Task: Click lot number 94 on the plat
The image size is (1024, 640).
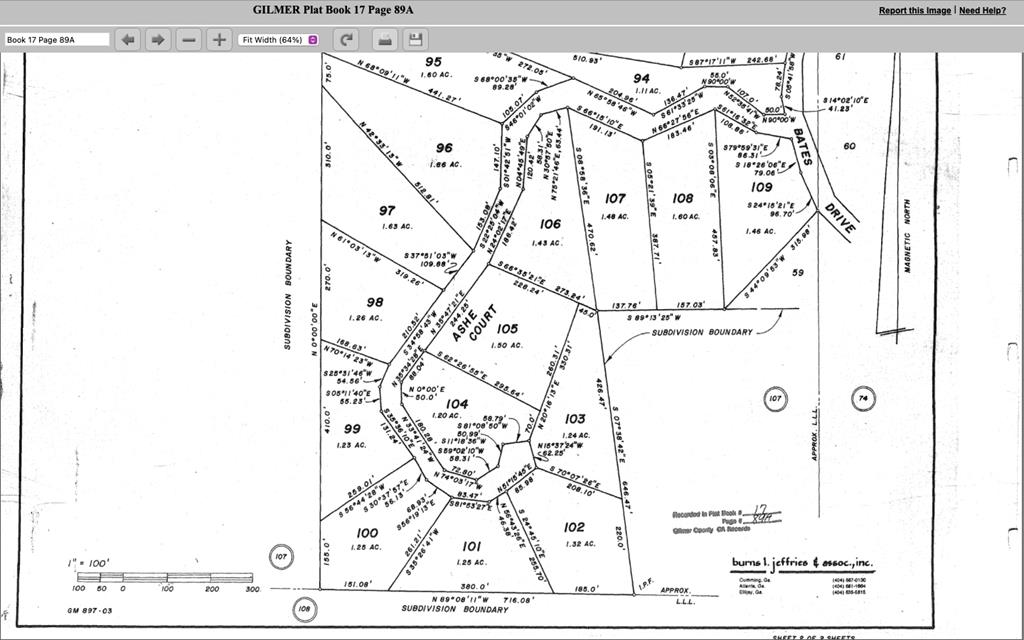Action: coord(641,78)
